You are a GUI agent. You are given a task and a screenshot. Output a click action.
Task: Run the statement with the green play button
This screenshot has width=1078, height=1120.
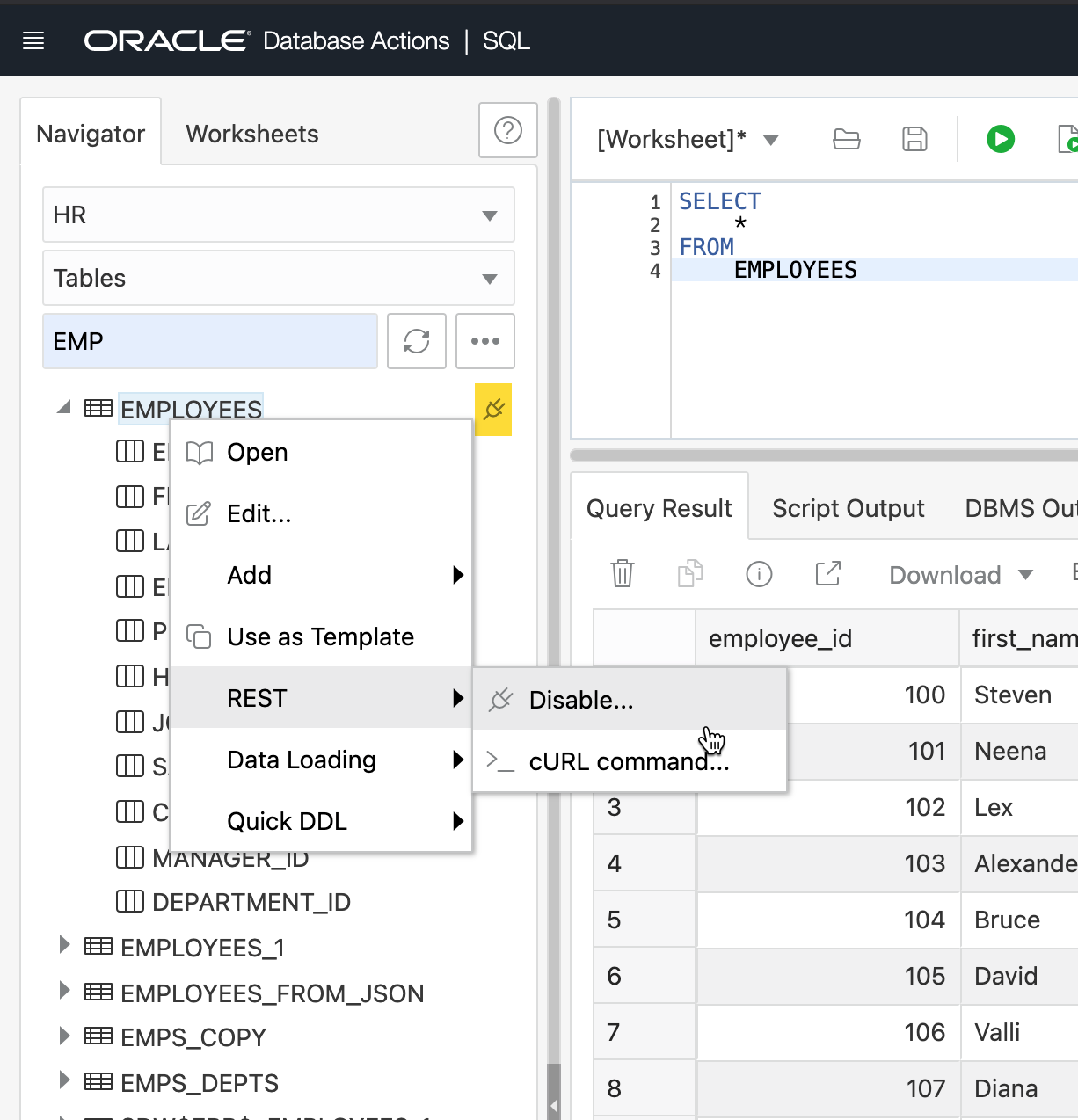point(1001,139)
